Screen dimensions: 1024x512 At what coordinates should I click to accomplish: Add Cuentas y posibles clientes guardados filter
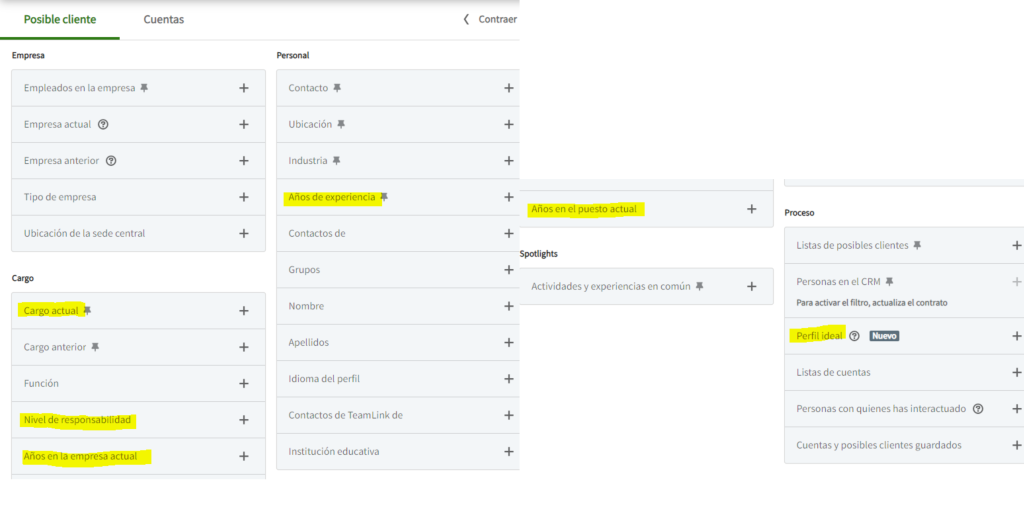pyautogui.click(x=1016, y=445)
